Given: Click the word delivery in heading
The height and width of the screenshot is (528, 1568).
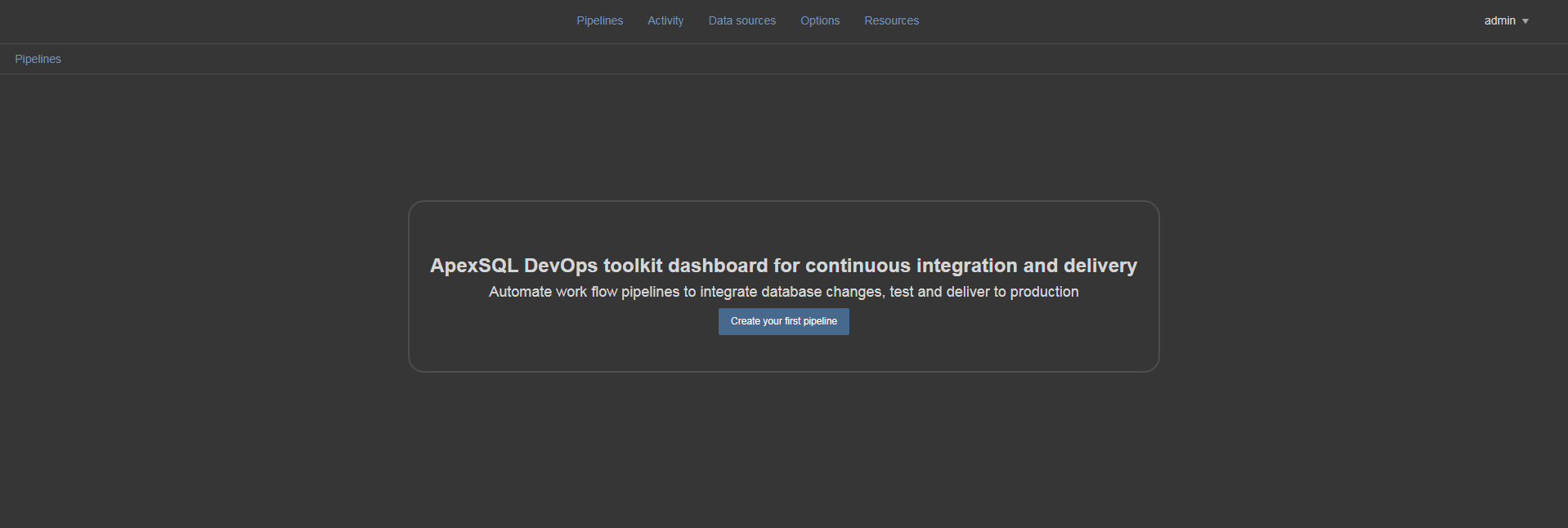Looking at the screenshot, I should point(1100,266).
